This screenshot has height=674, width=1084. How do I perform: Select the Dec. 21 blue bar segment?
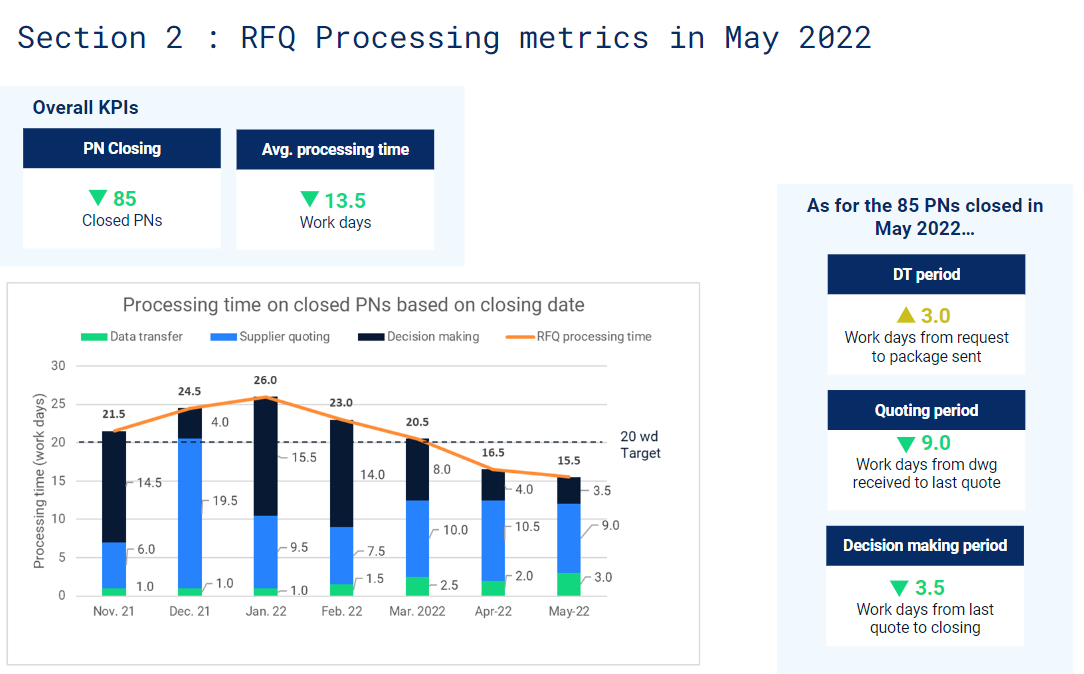[x=190, y=513]
